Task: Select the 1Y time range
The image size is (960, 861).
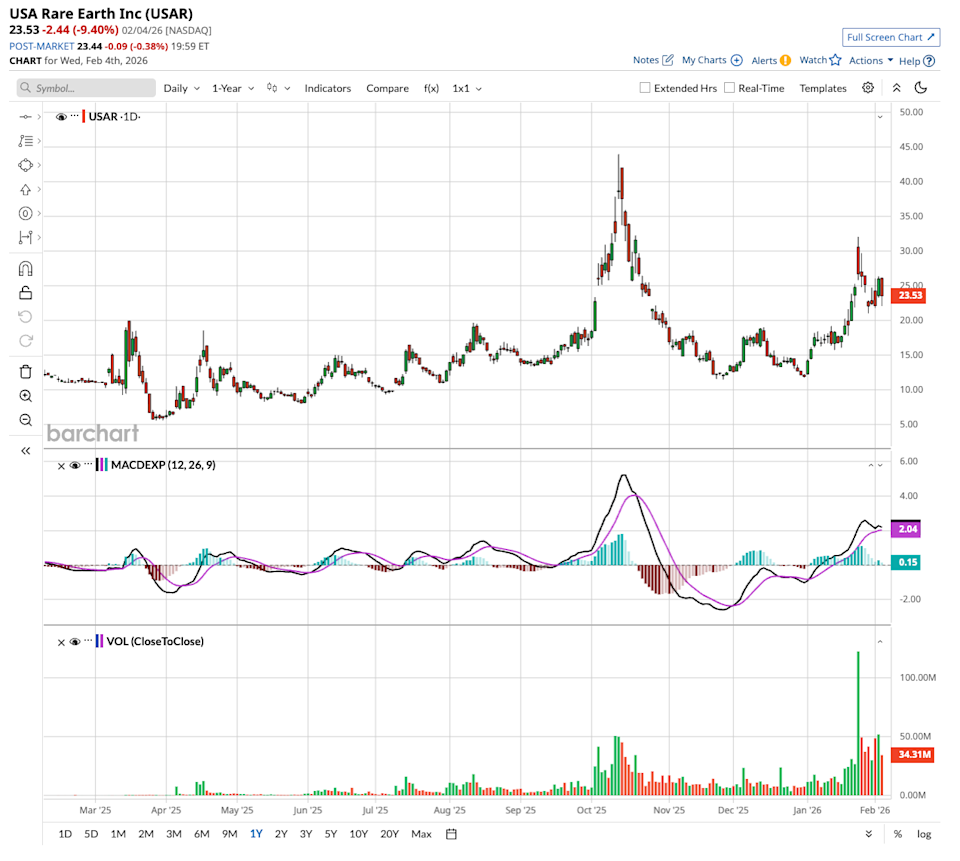Action: pos(256,834)
